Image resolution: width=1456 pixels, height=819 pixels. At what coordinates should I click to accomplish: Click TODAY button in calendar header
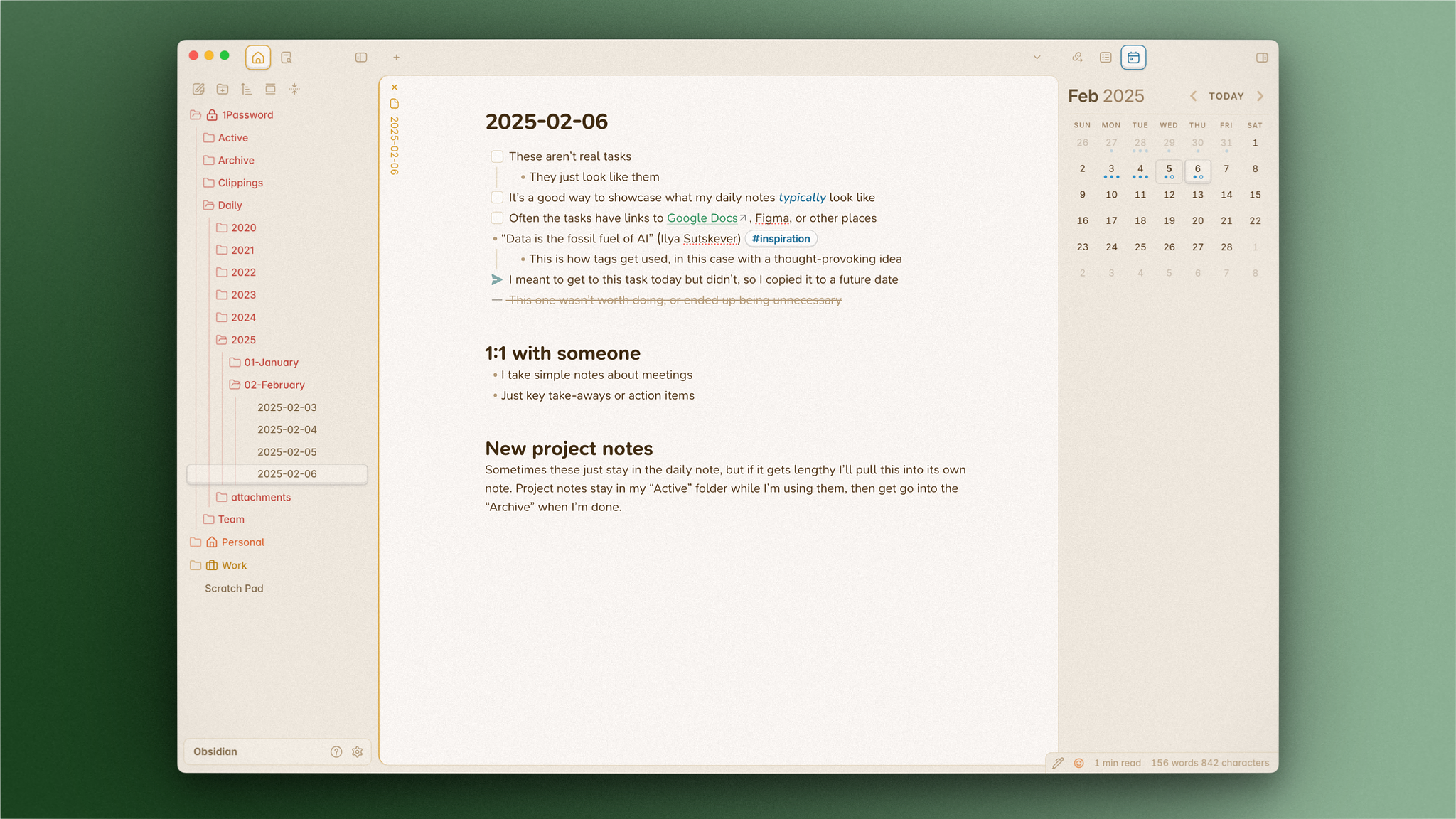[x=1226, y=95]
